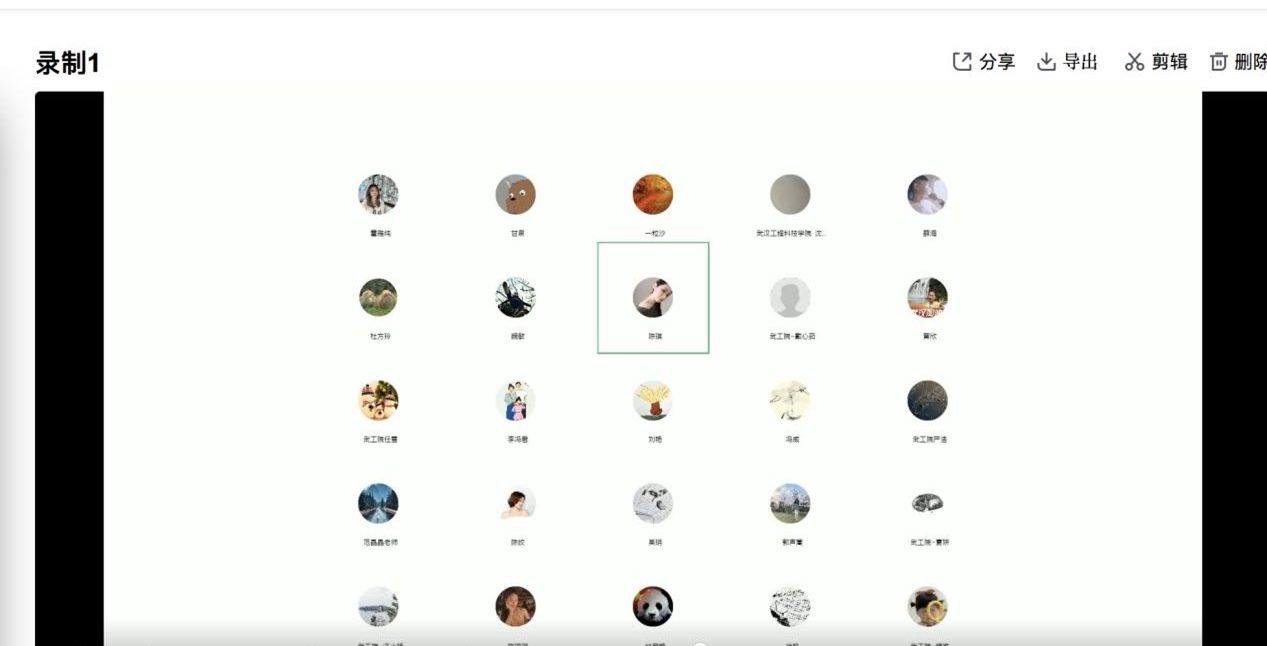Export the recording with 导出
The image size is (1267, 646).
click(x=1067, y=62)
